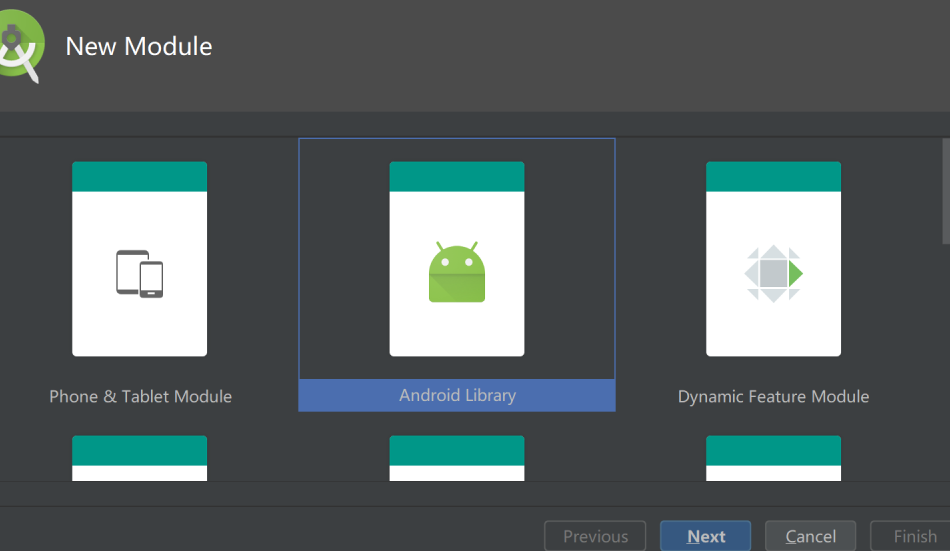Click the highlighted Android Library label
The width and height of the screenshot is (950, 551).
click(457, 395)
